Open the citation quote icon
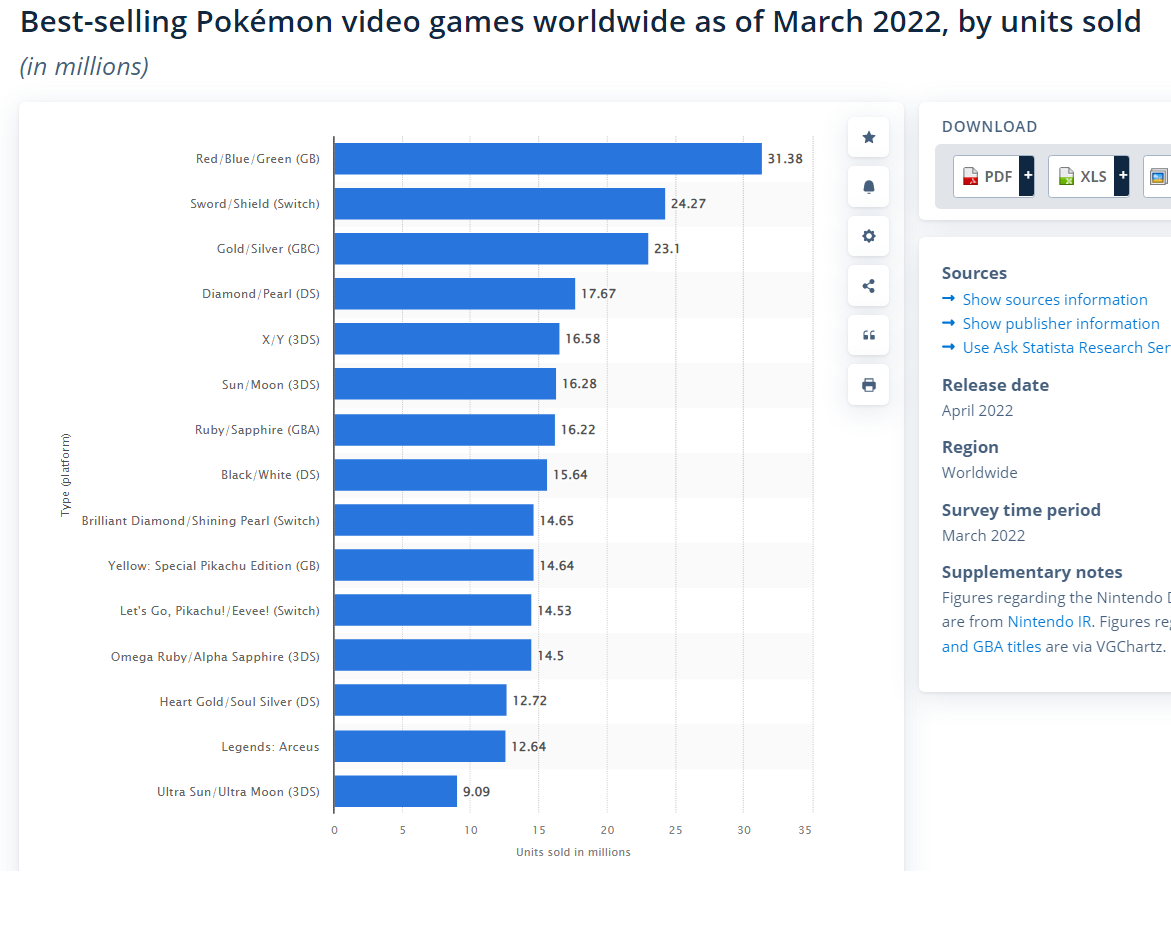The image size is (1171, 939). (867, 335)
